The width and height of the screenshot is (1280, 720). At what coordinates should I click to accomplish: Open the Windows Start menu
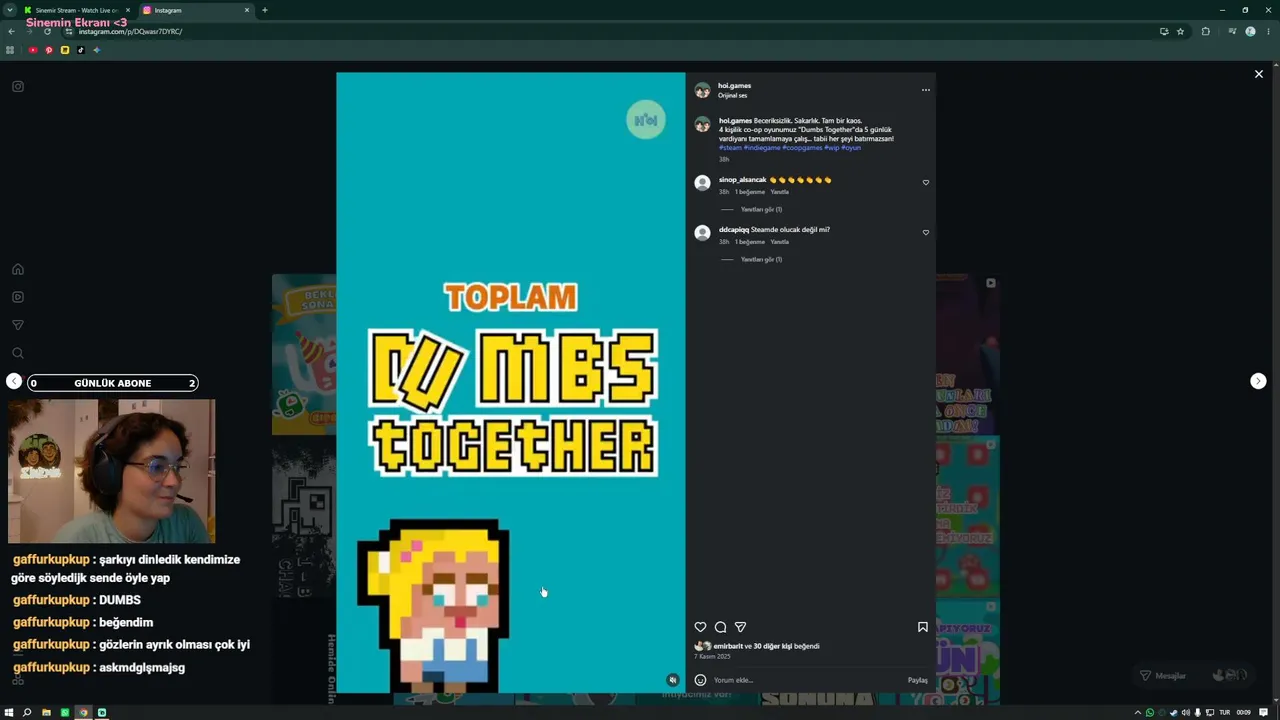[x=9, y=712]
